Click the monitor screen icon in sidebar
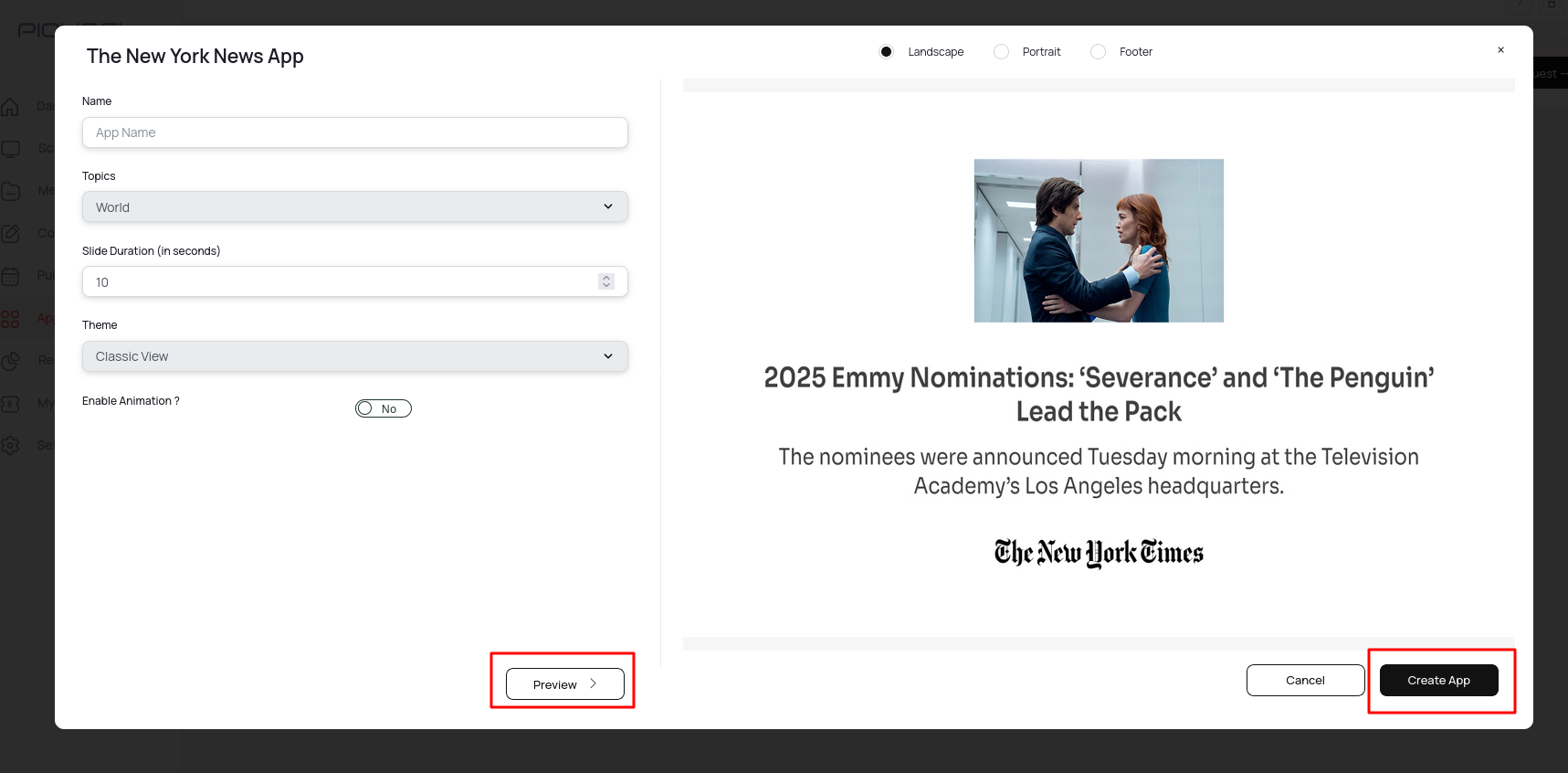Viewport: 1568px width, 773px height. (10, 149)
